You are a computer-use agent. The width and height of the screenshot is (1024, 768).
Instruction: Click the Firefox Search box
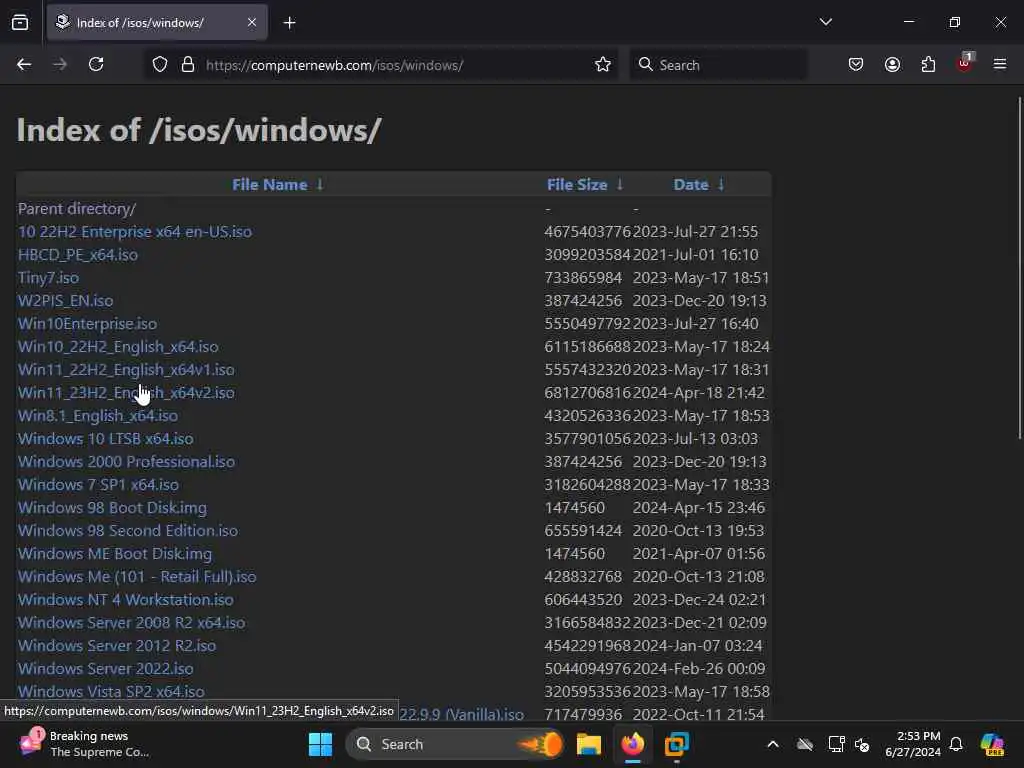tap(718, 65)
